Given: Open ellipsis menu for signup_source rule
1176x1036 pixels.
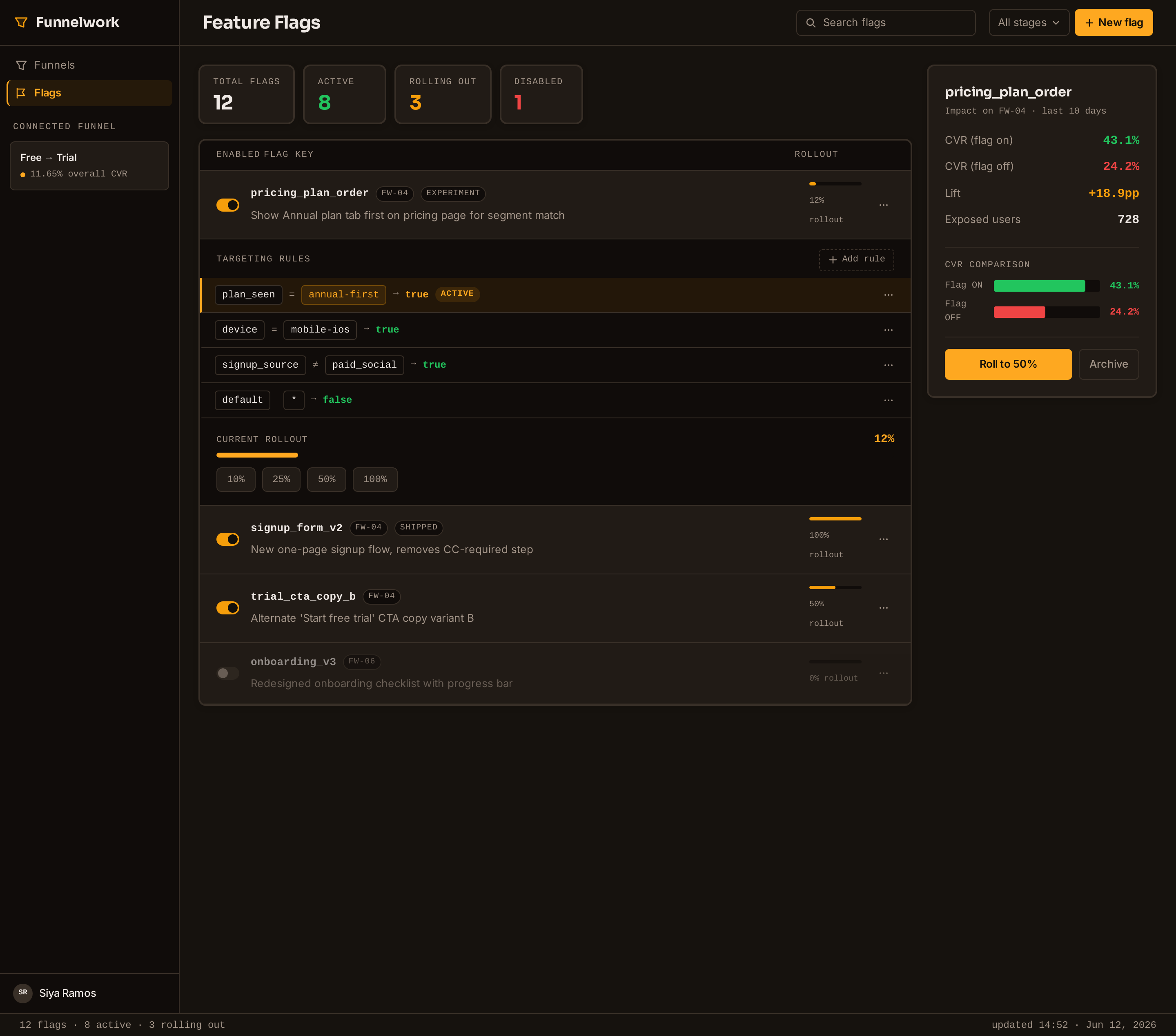Looking at the screenshot, I should [x=888, y=365].
